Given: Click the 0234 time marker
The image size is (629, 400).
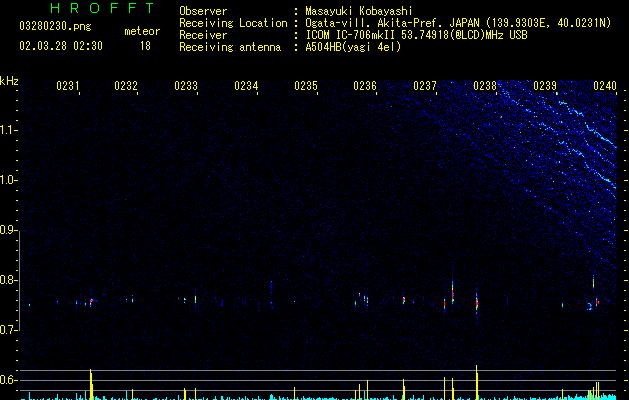Looking at the screenshot, I should pos(246,86).
